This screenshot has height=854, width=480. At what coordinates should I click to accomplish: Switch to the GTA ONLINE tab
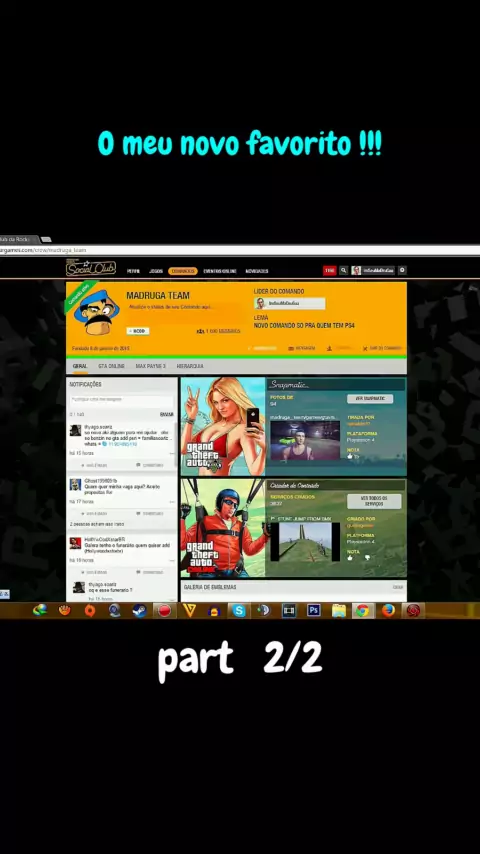coord(111,366)
